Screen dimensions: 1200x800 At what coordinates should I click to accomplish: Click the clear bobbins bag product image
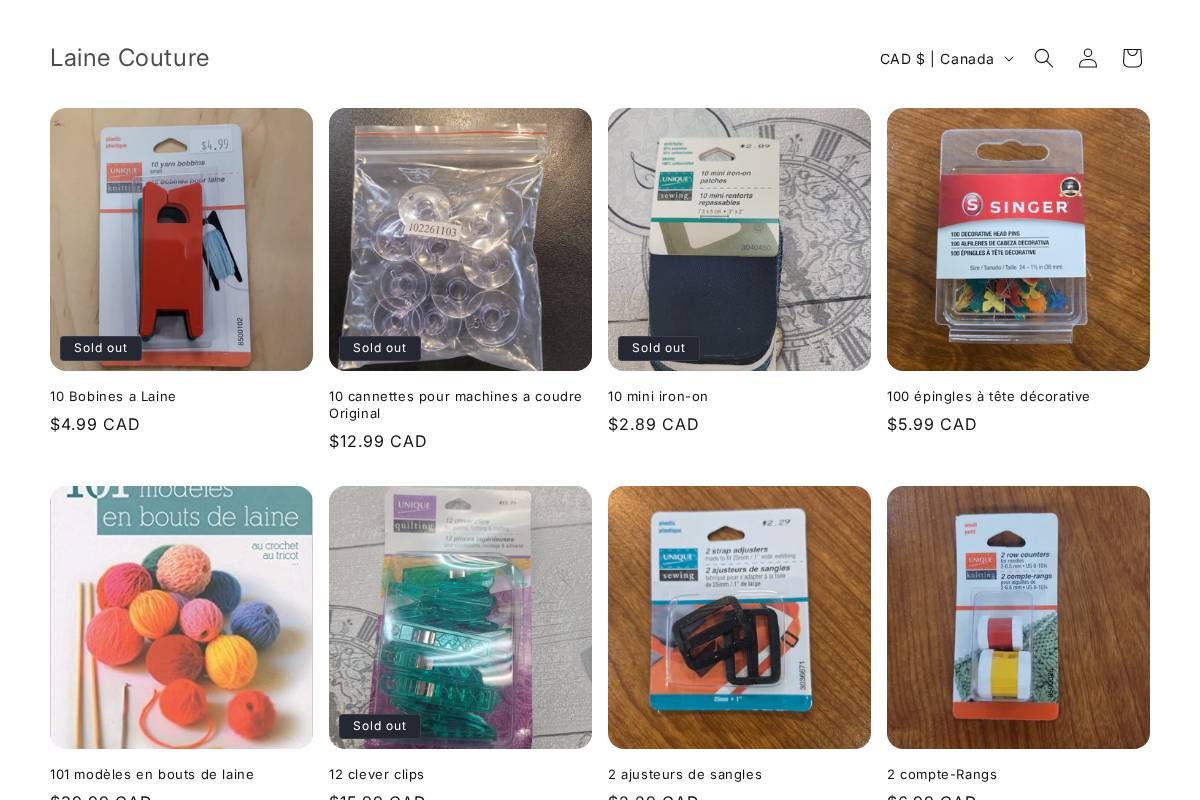tap(460, 239)
